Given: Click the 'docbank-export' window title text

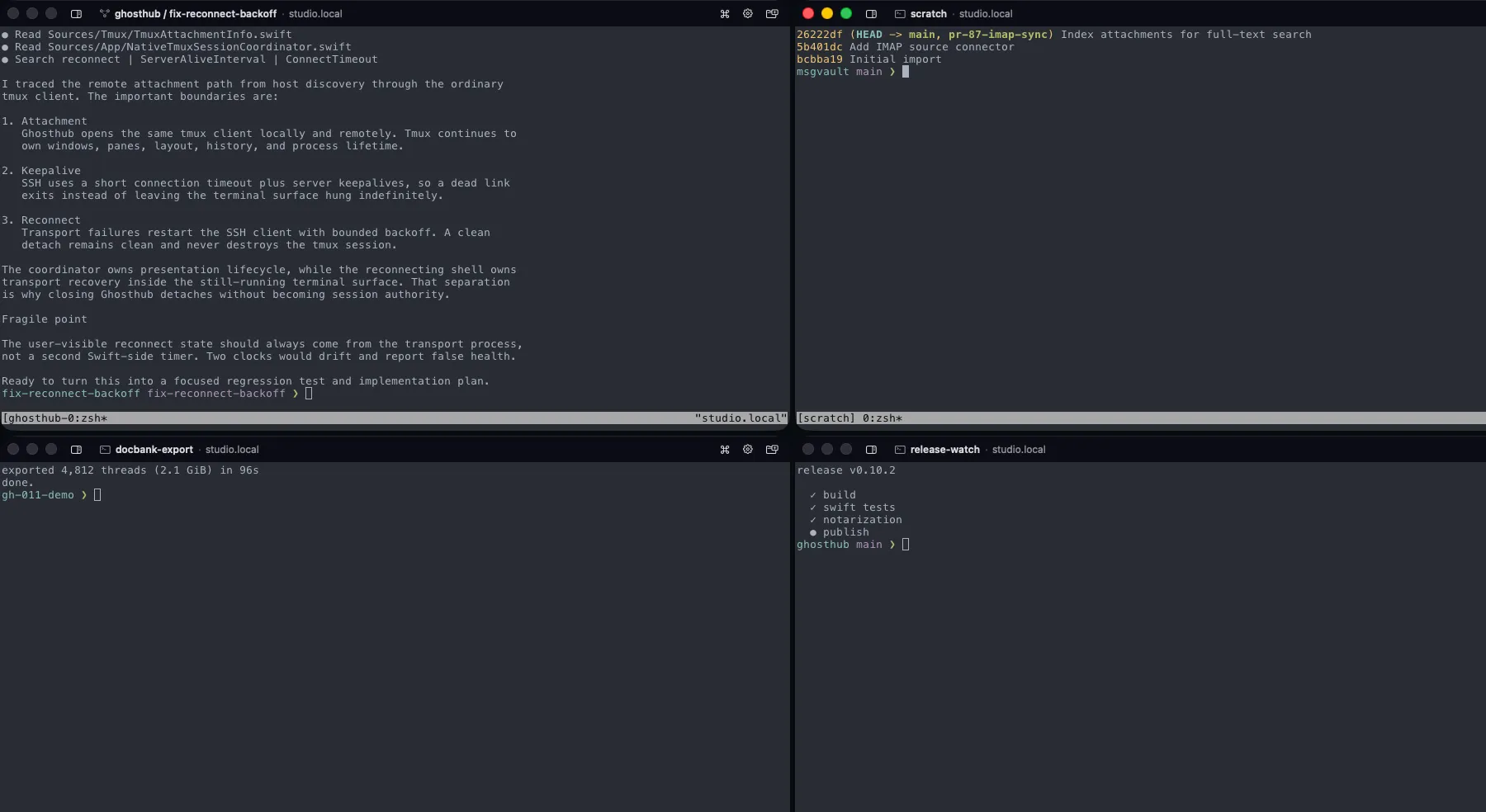Looking at the screenshot, I should (154, 449).
